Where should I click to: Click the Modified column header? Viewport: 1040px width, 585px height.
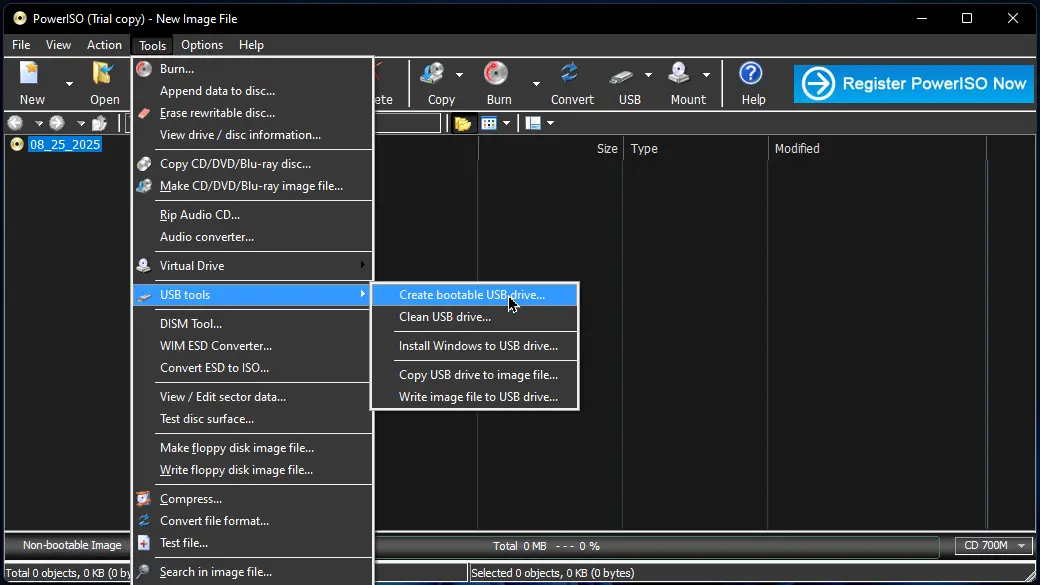797,149
